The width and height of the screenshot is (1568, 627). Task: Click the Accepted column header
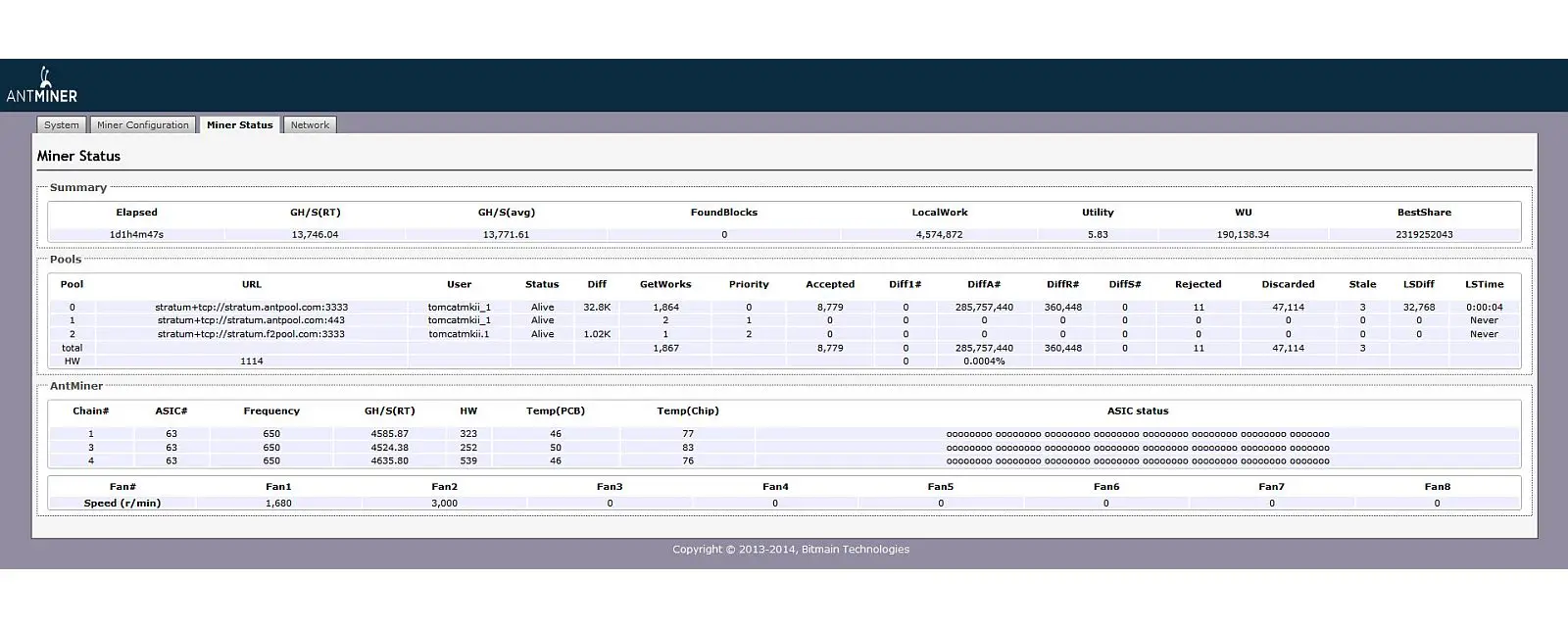(x=830, y=285)
